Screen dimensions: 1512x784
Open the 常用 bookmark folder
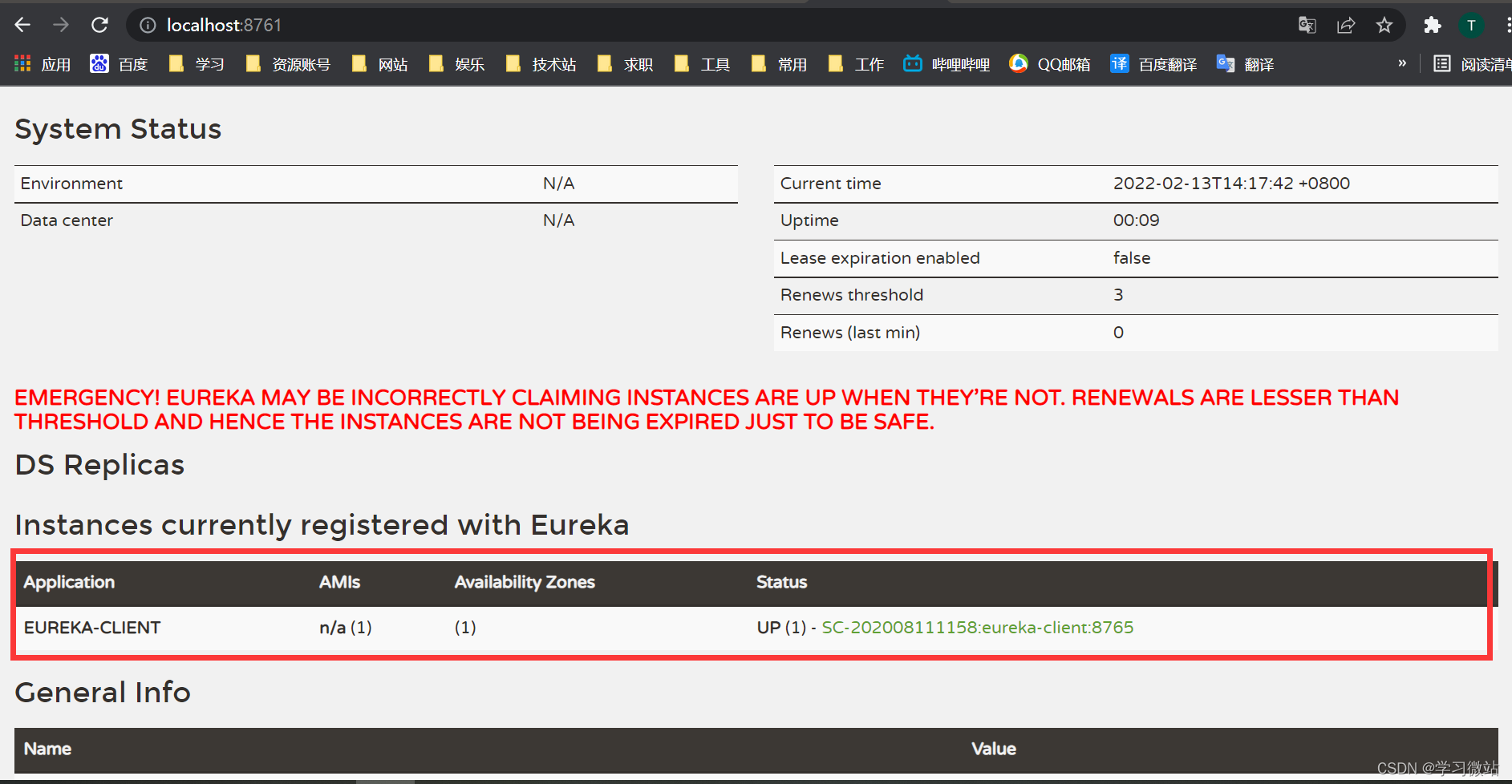[x=780, y=64]
